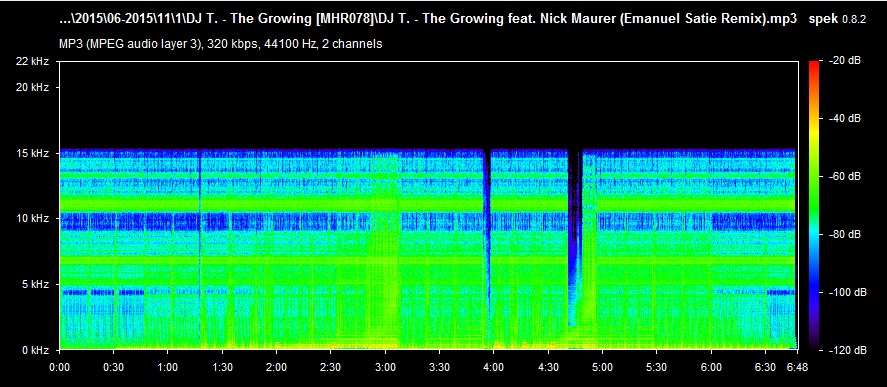Image resolution: width=887 pixels, height=387 pixels.
Task: Click the -60 dB legend label
Action: [x=843, y=177]
